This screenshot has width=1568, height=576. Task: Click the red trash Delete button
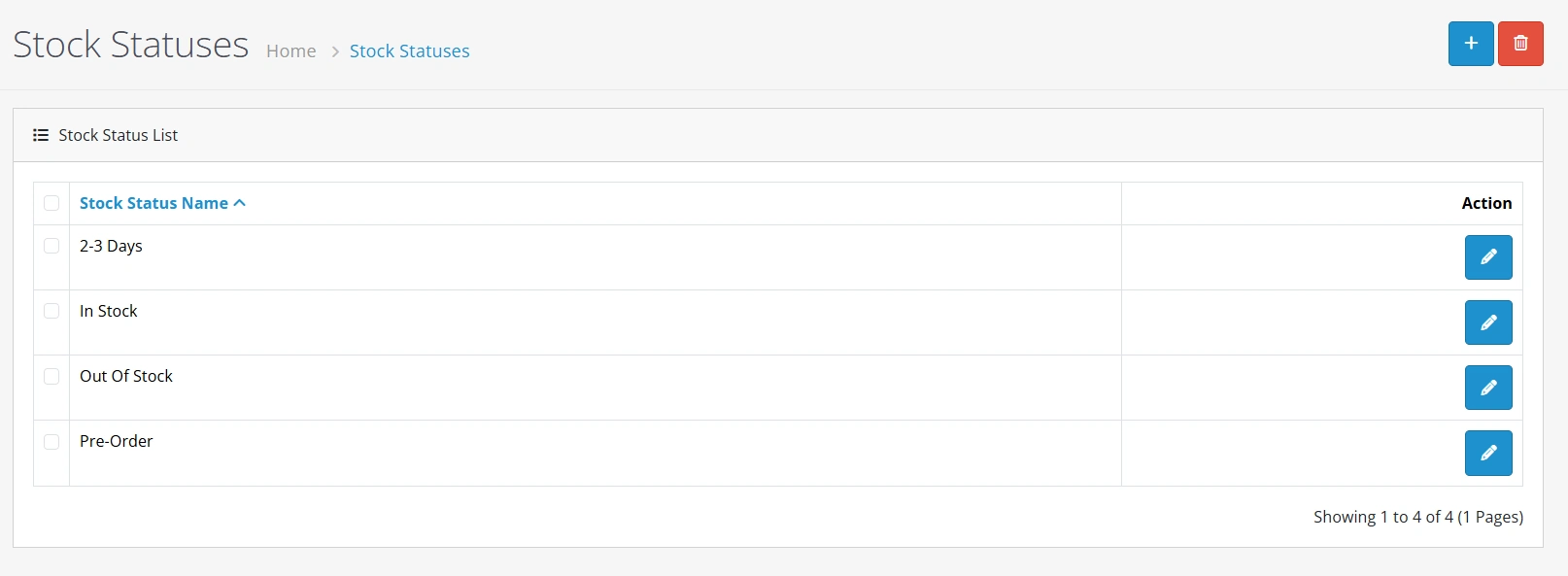click(x=1520, y=44)
